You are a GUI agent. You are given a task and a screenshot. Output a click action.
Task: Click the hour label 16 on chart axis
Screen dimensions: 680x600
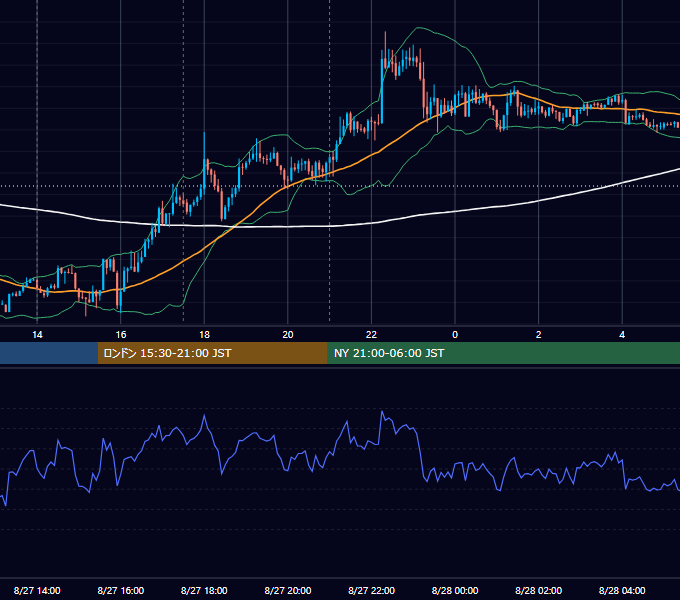click(121, 335)
